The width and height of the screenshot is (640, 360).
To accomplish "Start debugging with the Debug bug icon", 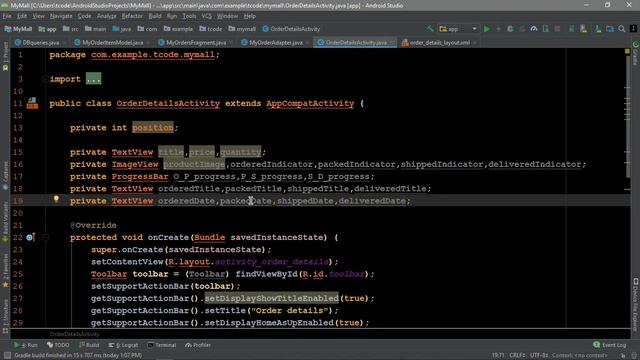I will [510, 29].
